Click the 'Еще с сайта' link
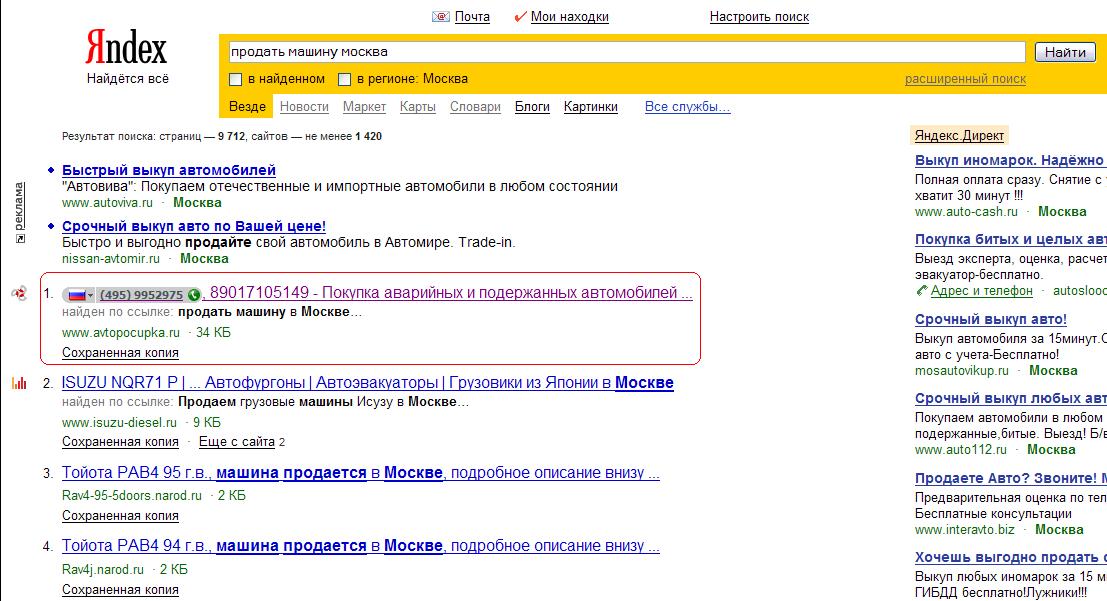 click(237, 441)
